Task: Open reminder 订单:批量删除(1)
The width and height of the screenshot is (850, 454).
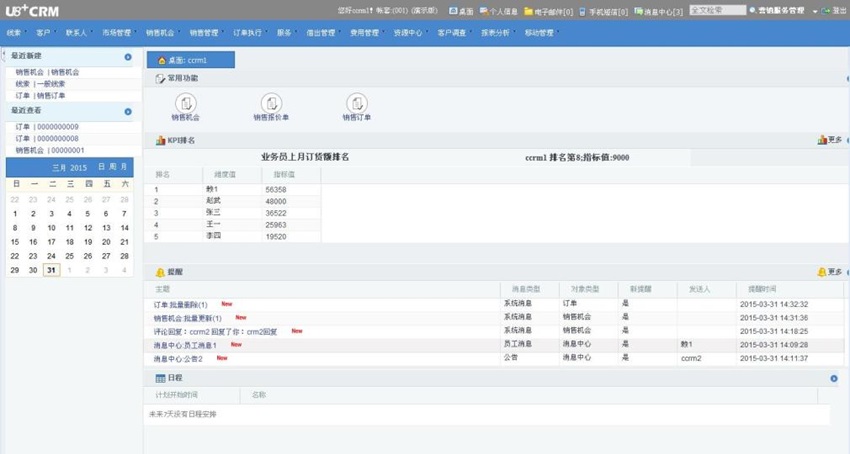Action: (181, 305)
